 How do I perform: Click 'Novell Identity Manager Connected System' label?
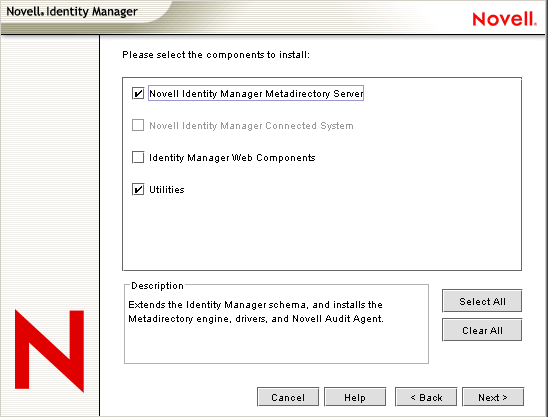tap(251, 125)
